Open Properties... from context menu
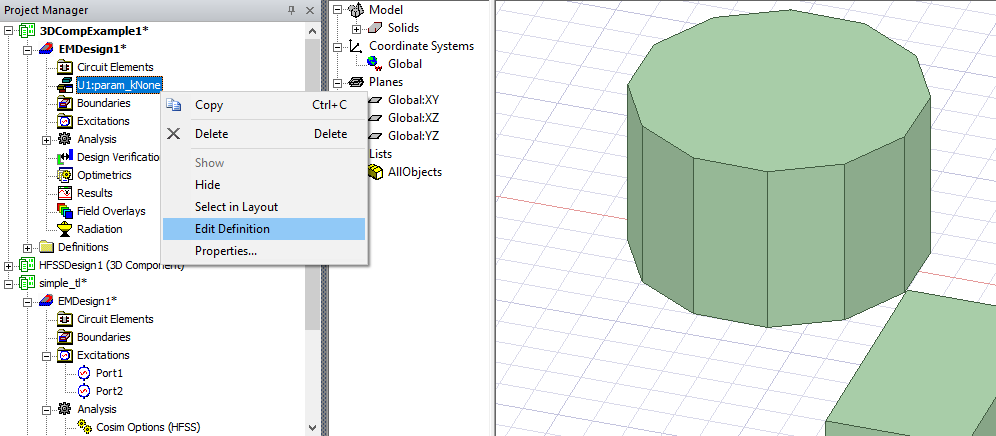Image resolution: width=996 pixels, height=436 pixels. click(264, 251)
